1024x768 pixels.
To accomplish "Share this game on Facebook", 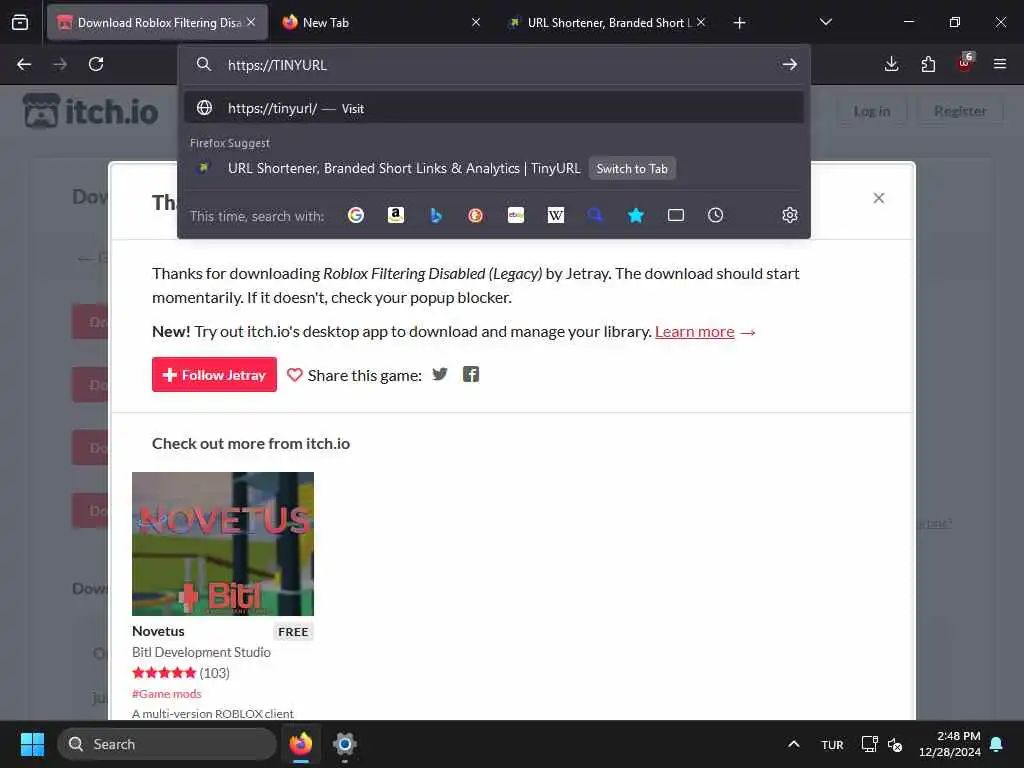I will tap(471, 374).
